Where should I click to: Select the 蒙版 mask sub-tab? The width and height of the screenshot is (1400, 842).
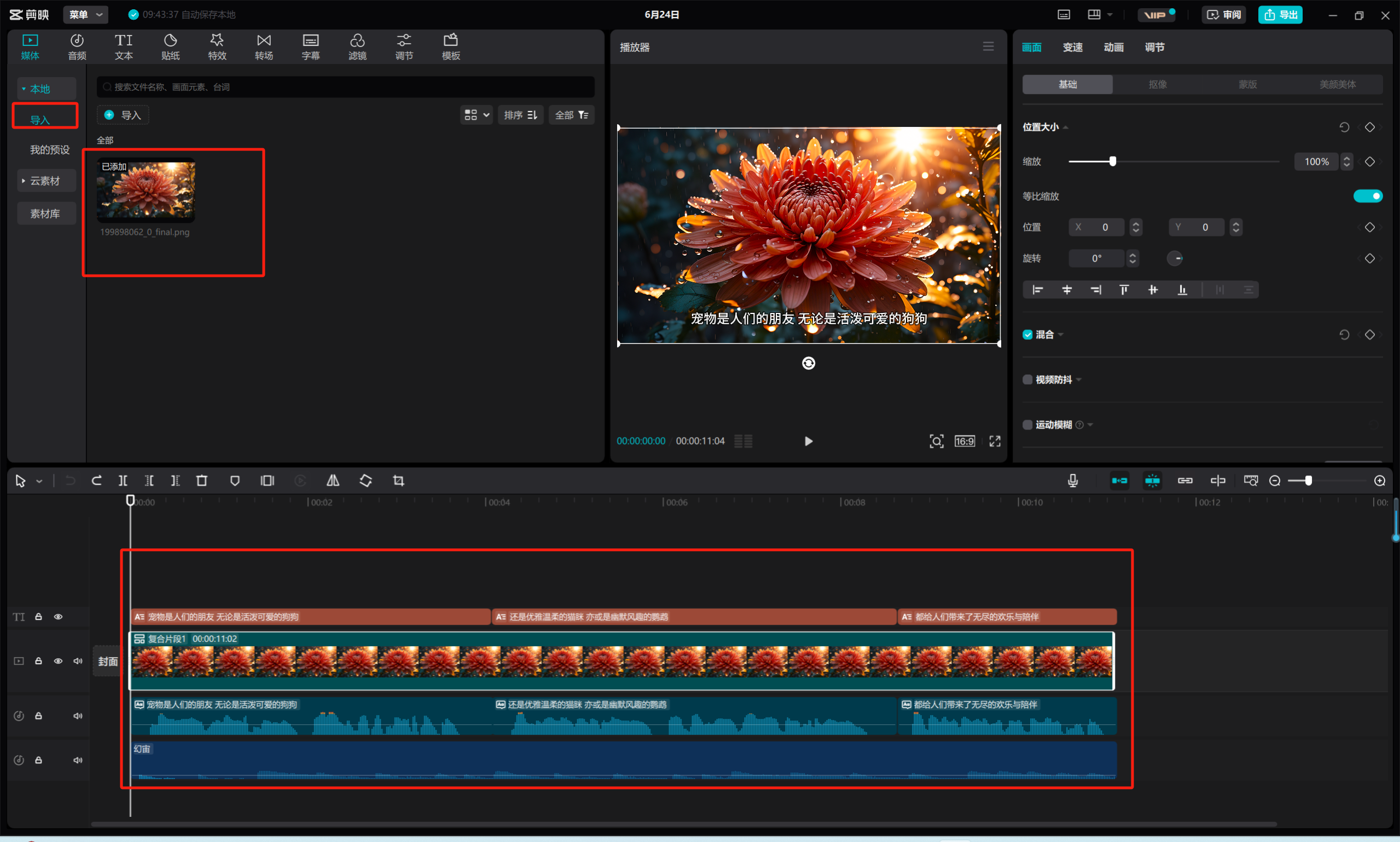1247,85
